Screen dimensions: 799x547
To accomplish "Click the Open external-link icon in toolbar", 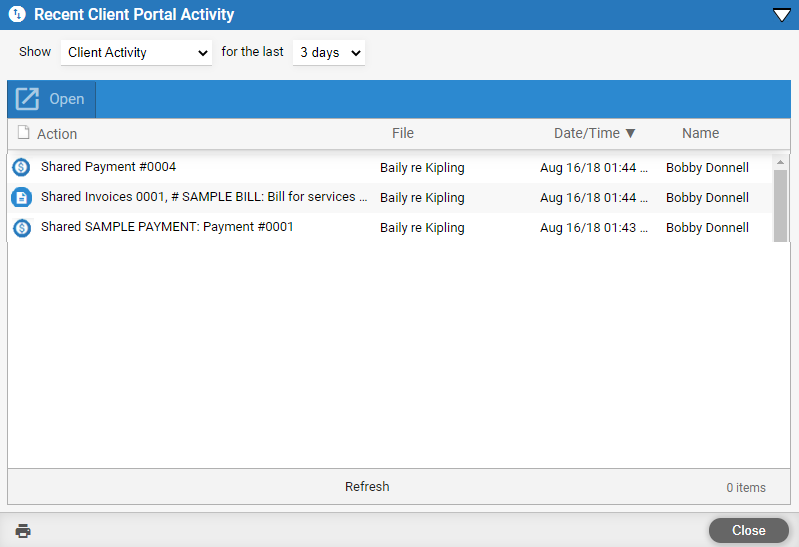I will click(x=27, y=99).
